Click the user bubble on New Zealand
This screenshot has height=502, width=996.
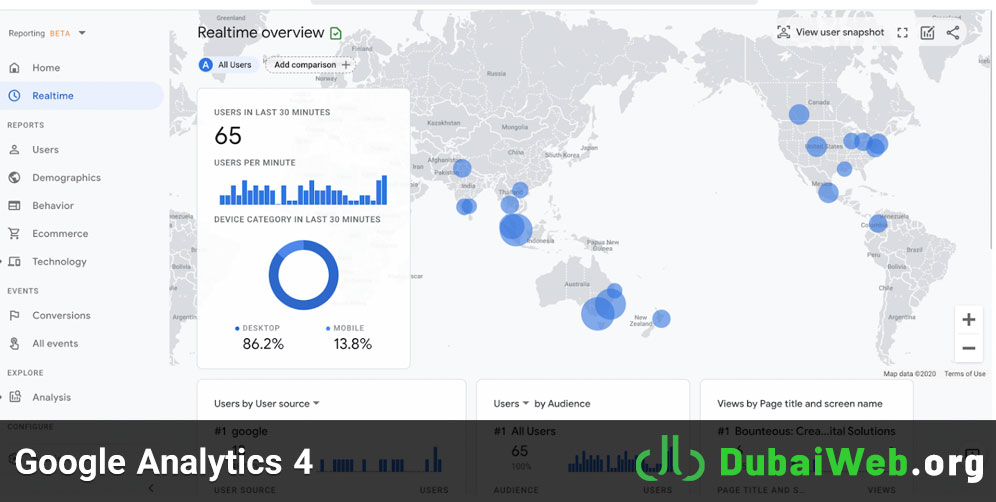(x=661, y=318)
